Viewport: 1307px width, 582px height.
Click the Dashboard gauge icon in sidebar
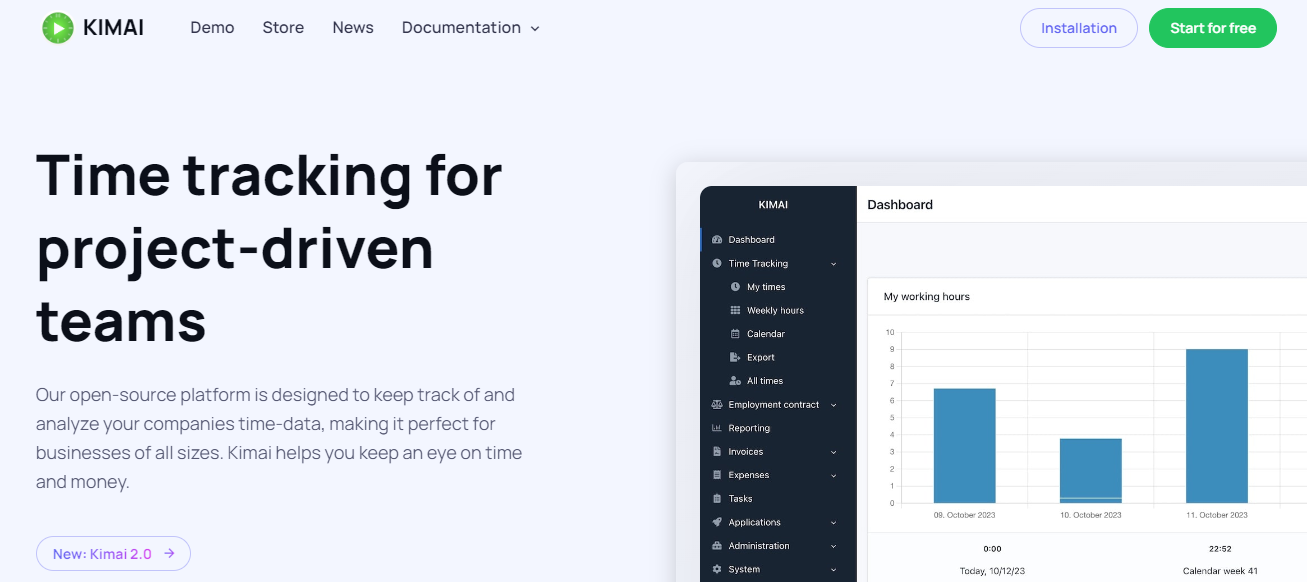(717, 240)
